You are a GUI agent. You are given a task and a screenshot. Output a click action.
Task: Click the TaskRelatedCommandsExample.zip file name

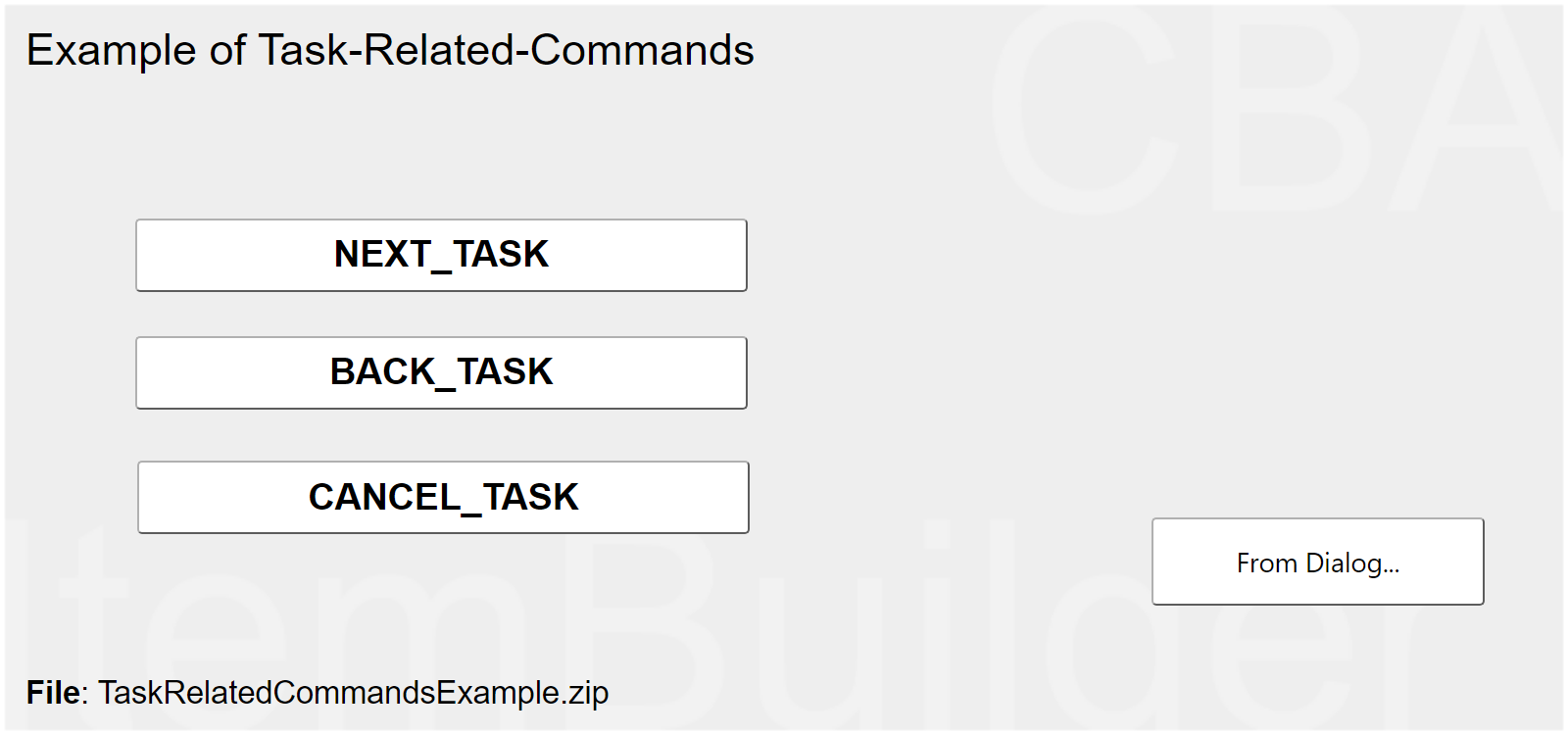coord(353,693)
